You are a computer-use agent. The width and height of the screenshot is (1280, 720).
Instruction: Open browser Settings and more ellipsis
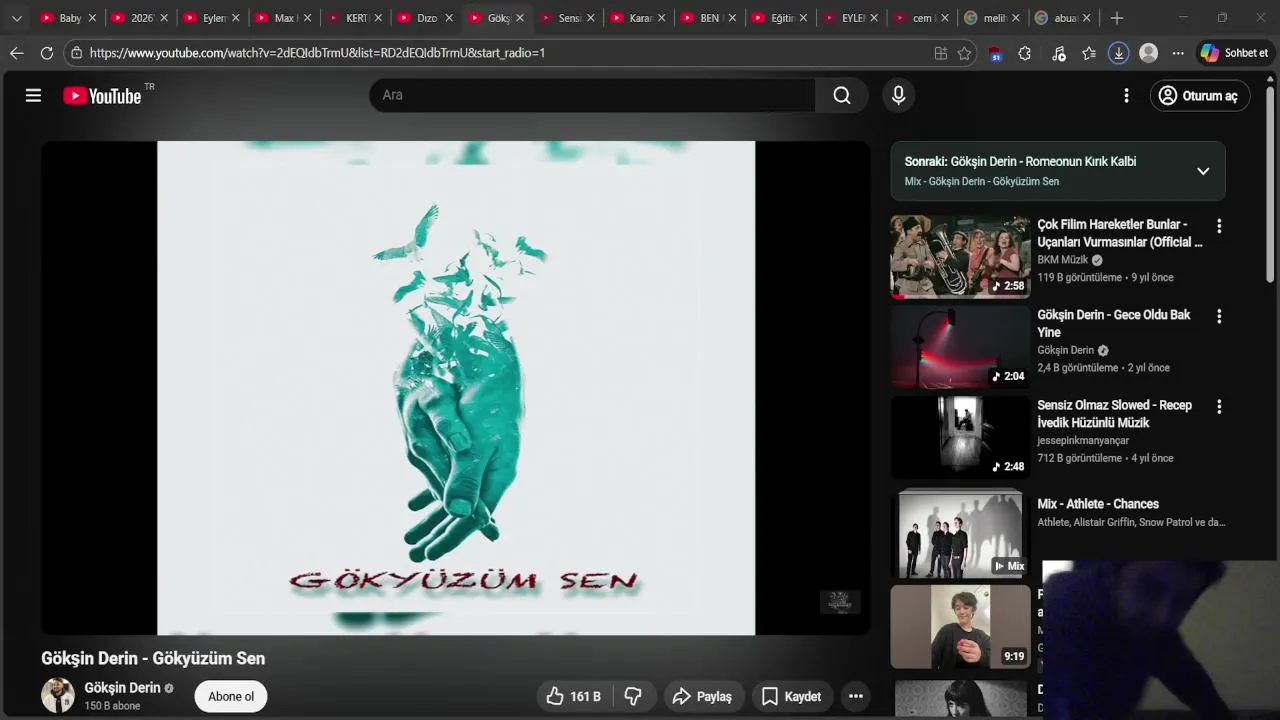pos(1178,53)
